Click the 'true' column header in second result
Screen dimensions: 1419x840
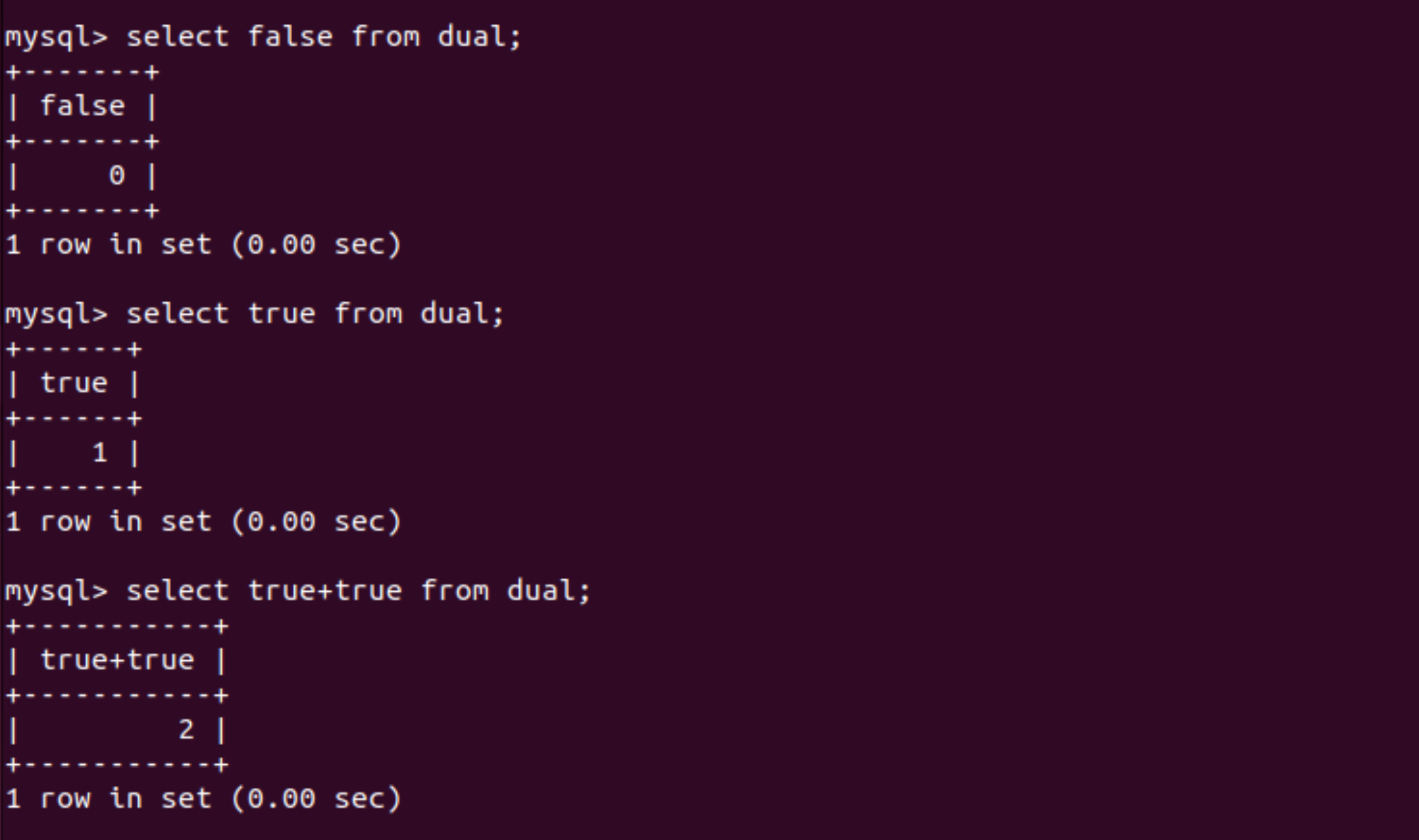click(x=74, y=383)
